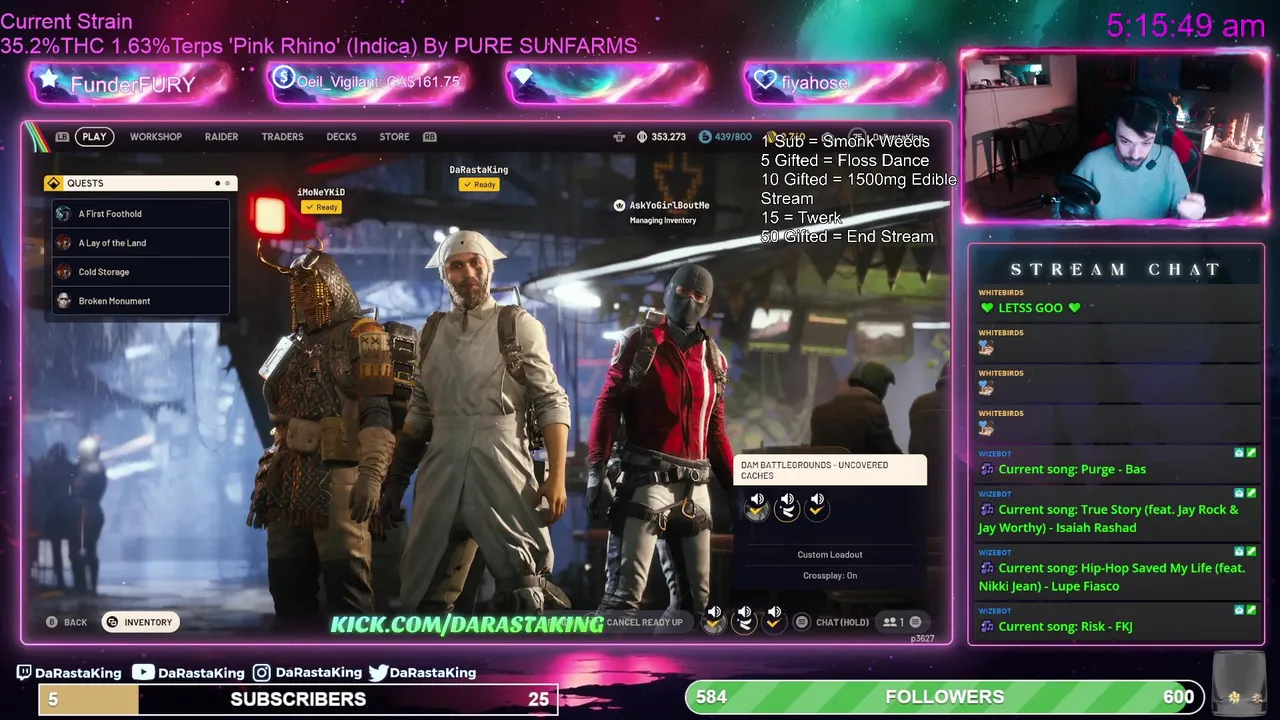Select the DaRastaKing player name above the middle character
The height and width of the screenshot is (720, 1280).
[479, 170]
